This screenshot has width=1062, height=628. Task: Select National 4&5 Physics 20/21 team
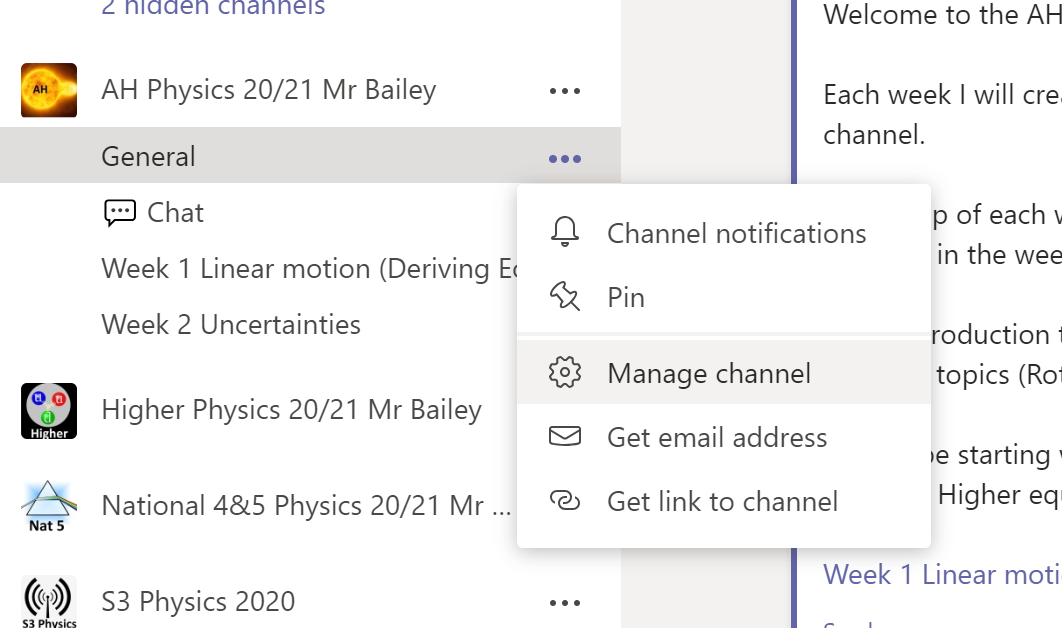(x=306, y=505)
